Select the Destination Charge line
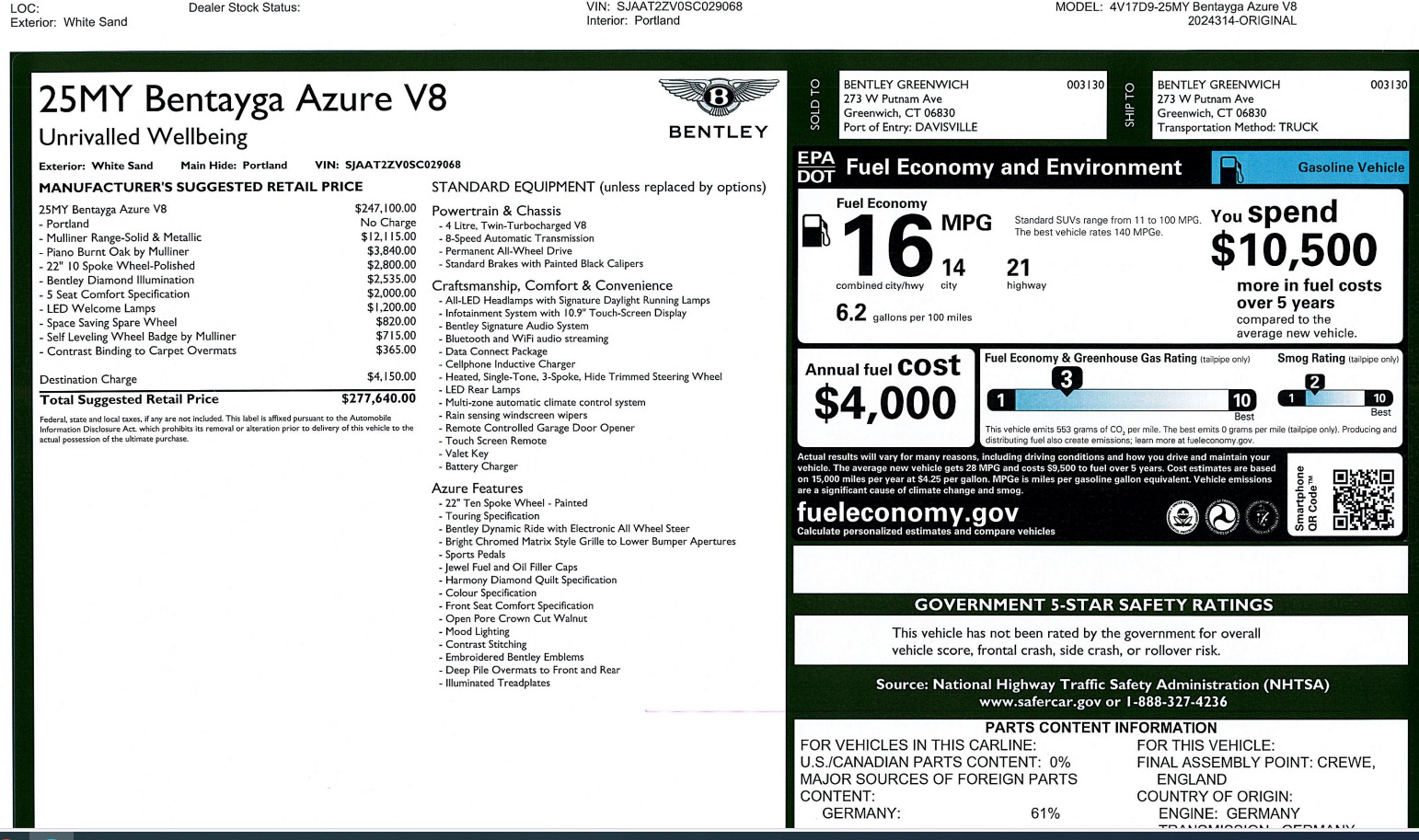Image resolution: width=1419 pixels, height=840 pixels. tap(88, 379)
